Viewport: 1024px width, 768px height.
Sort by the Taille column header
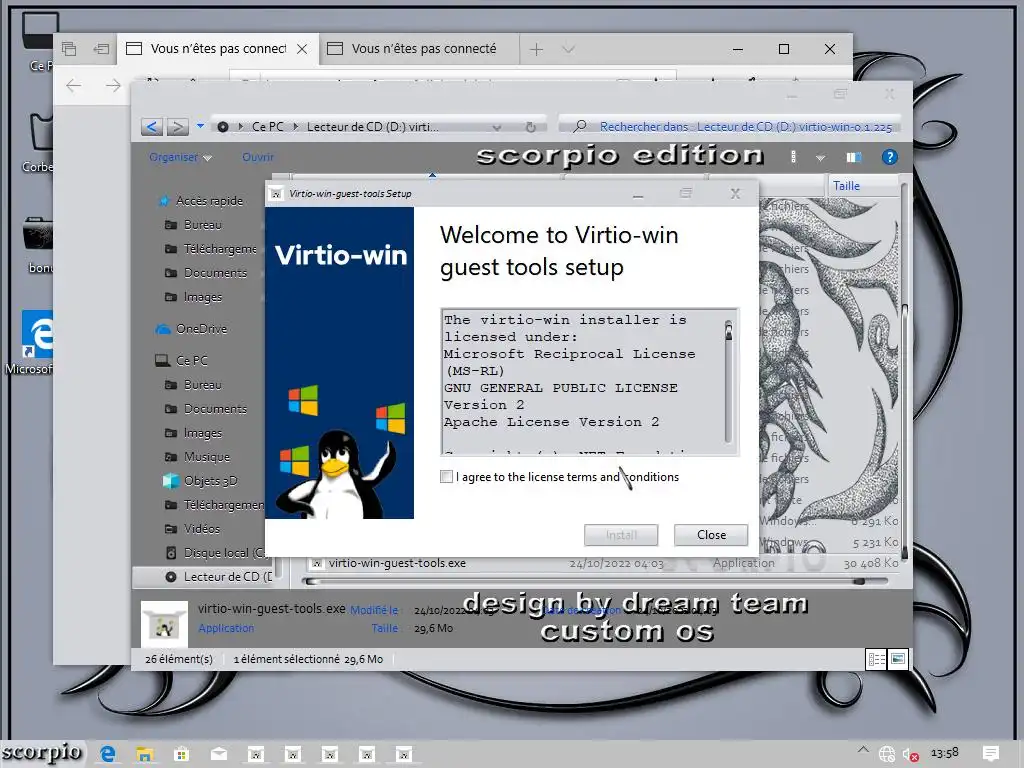[x=863, y=186]
